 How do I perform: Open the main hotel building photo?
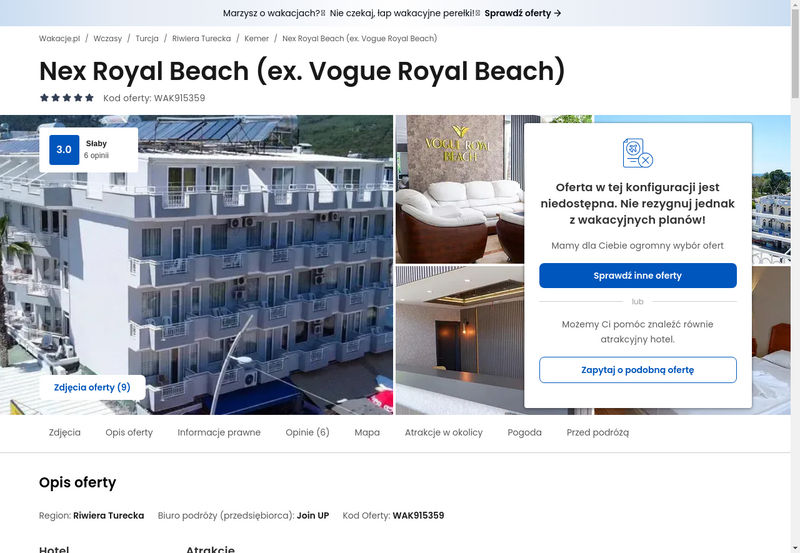196,265
